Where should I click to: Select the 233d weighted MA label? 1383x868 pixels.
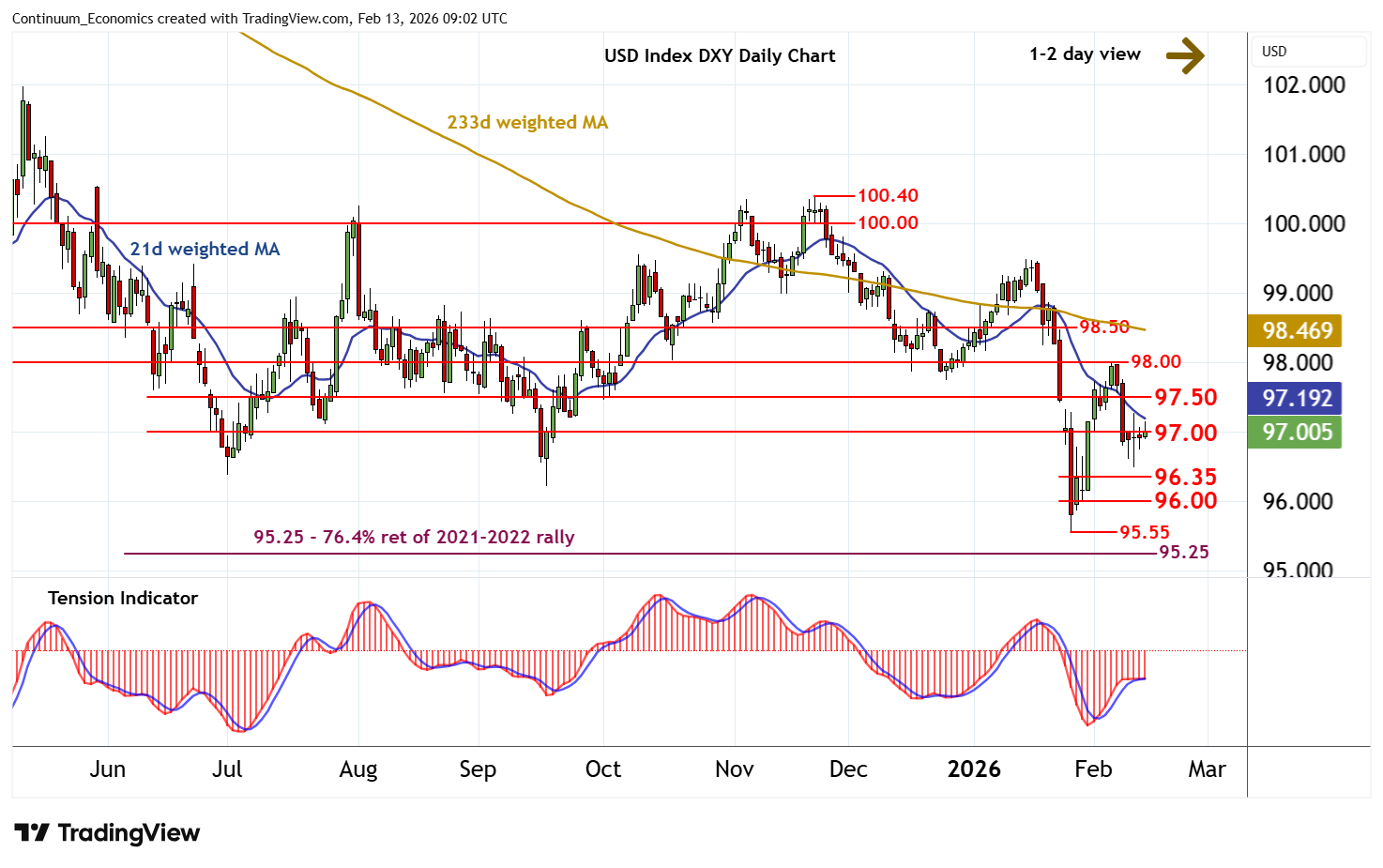[527, 123]
